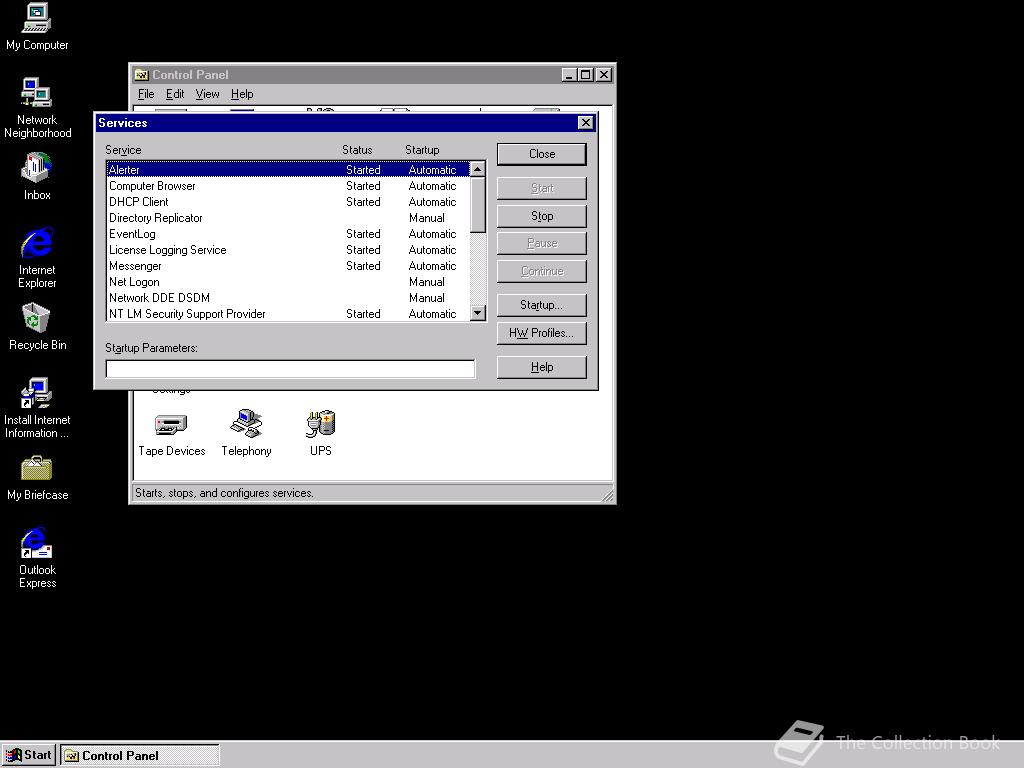Minimize the Control Panel window
This screenshot has width=1024, height=768.
(x=569, y=74)
